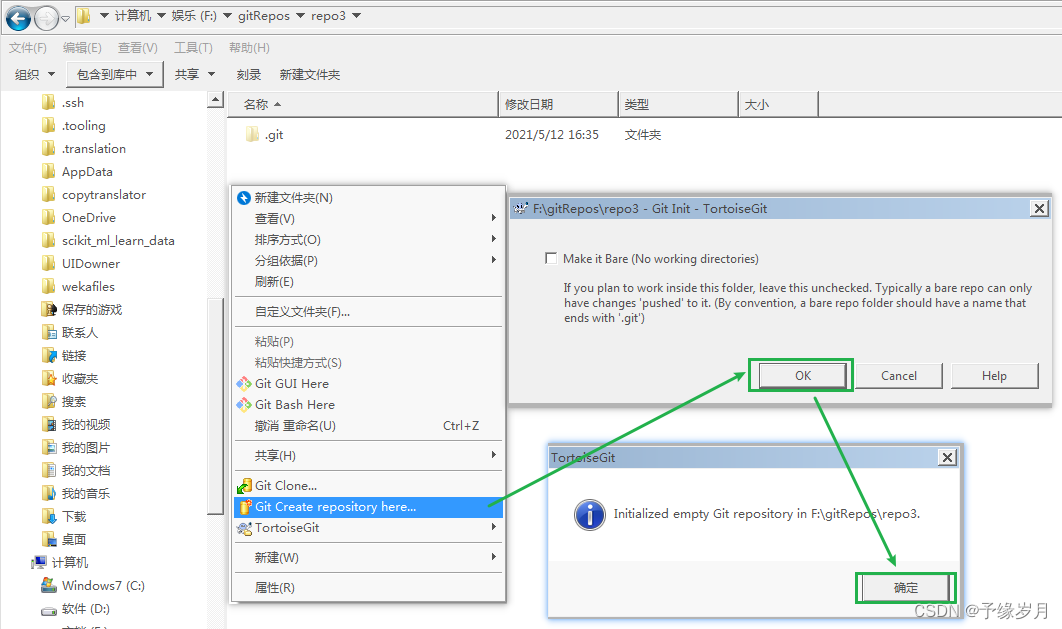Click the favorites folder icon (收藏夹)
The image size is (1062, 629).
click(x=49, y=378)
